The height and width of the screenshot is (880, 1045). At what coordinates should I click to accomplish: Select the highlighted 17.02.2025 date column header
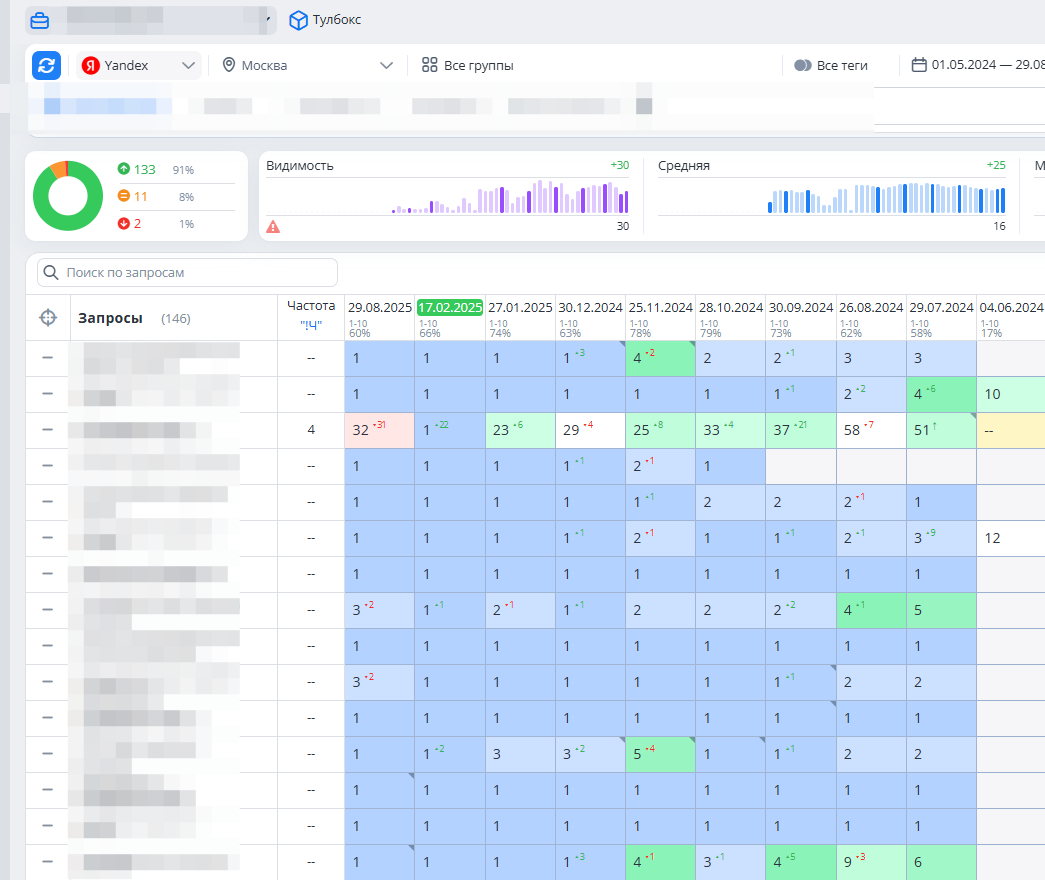[450, 308]
